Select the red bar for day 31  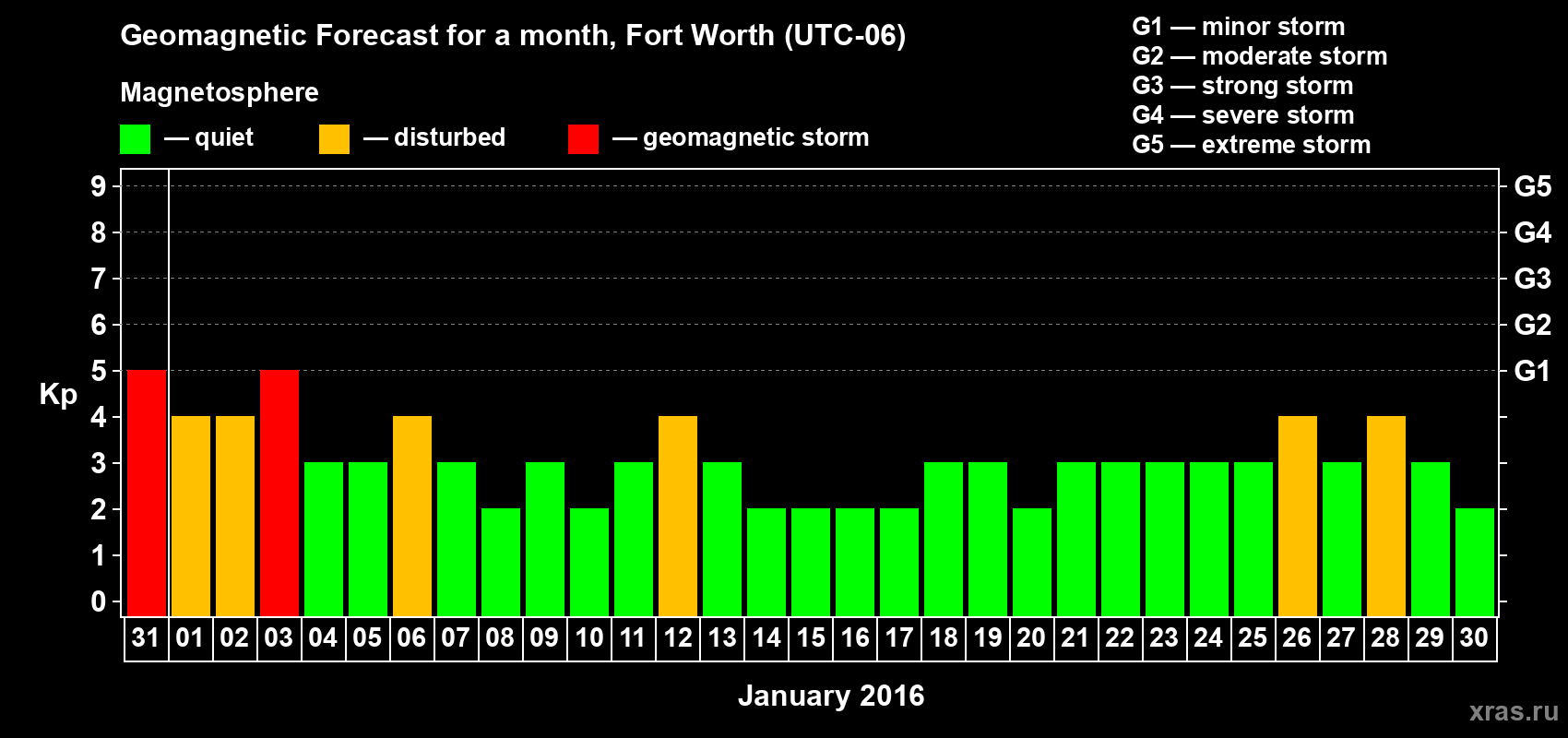tap(147, 494)
